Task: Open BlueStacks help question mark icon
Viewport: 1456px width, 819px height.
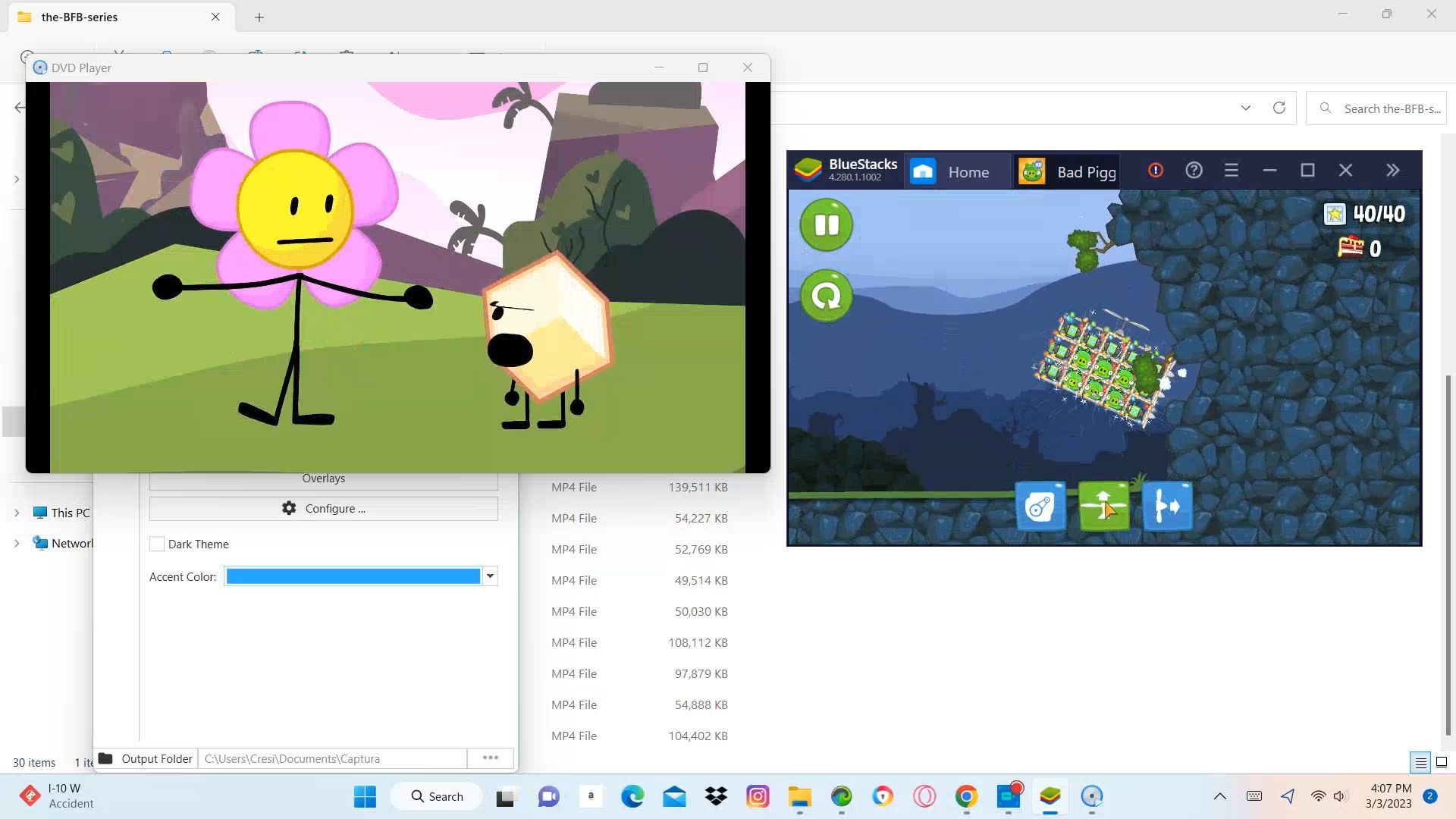Action: 1194,171
